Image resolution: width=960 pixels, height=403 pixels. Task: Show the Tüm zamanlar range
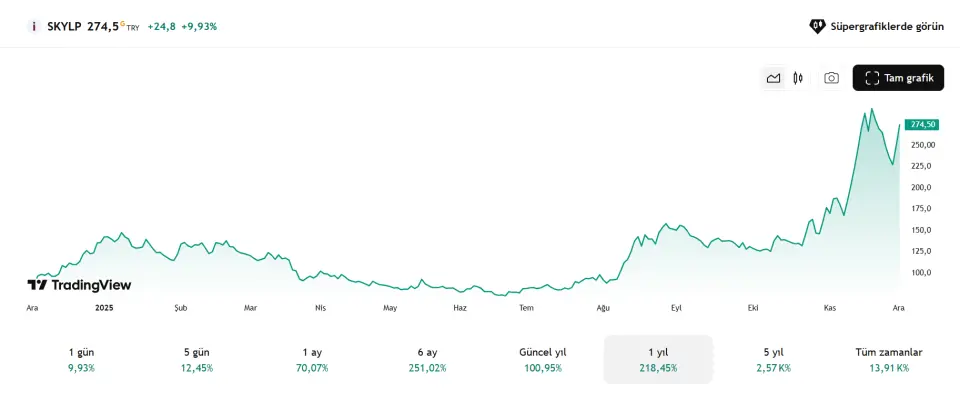[x=888, y=359]
